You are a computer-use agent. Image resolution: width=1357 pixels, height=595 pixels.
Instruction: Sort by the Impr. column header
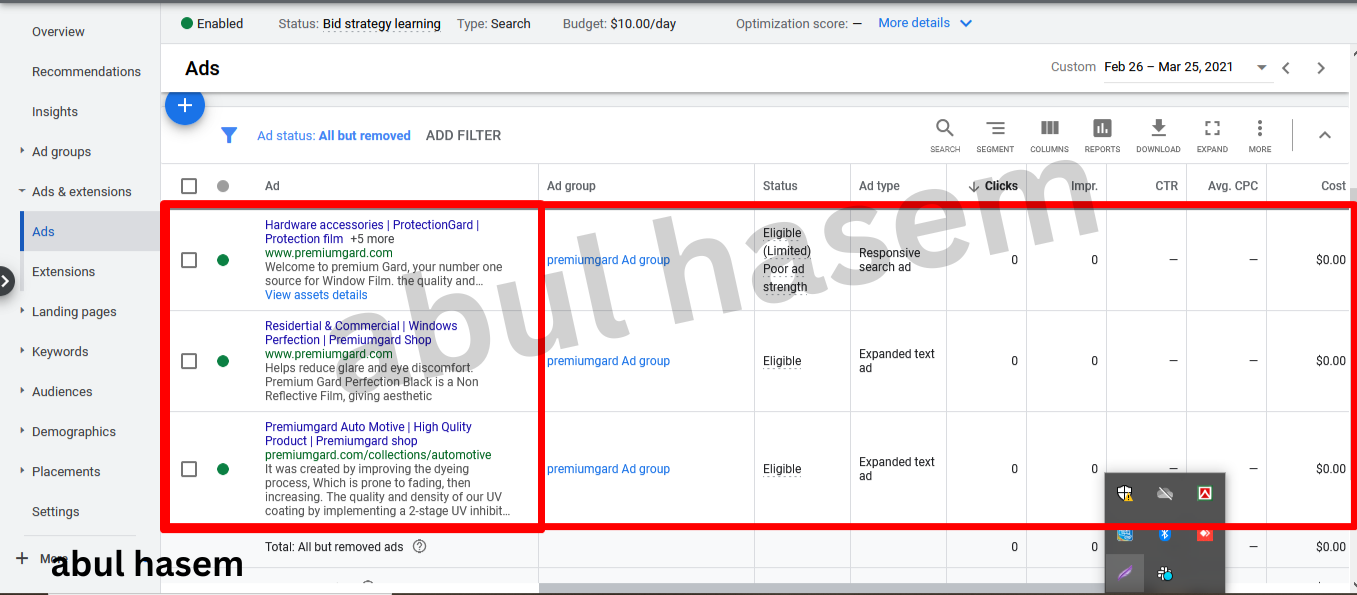[x=1084, y=186]
